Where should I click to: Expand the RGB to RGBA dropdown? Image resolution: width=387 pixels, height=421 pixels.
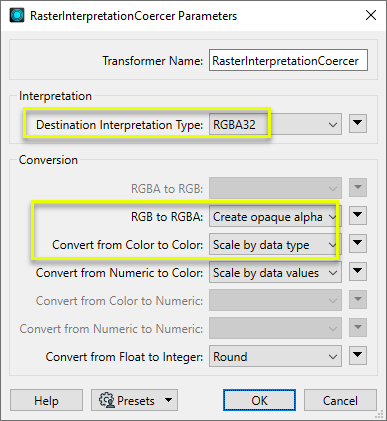coord(275,216)
